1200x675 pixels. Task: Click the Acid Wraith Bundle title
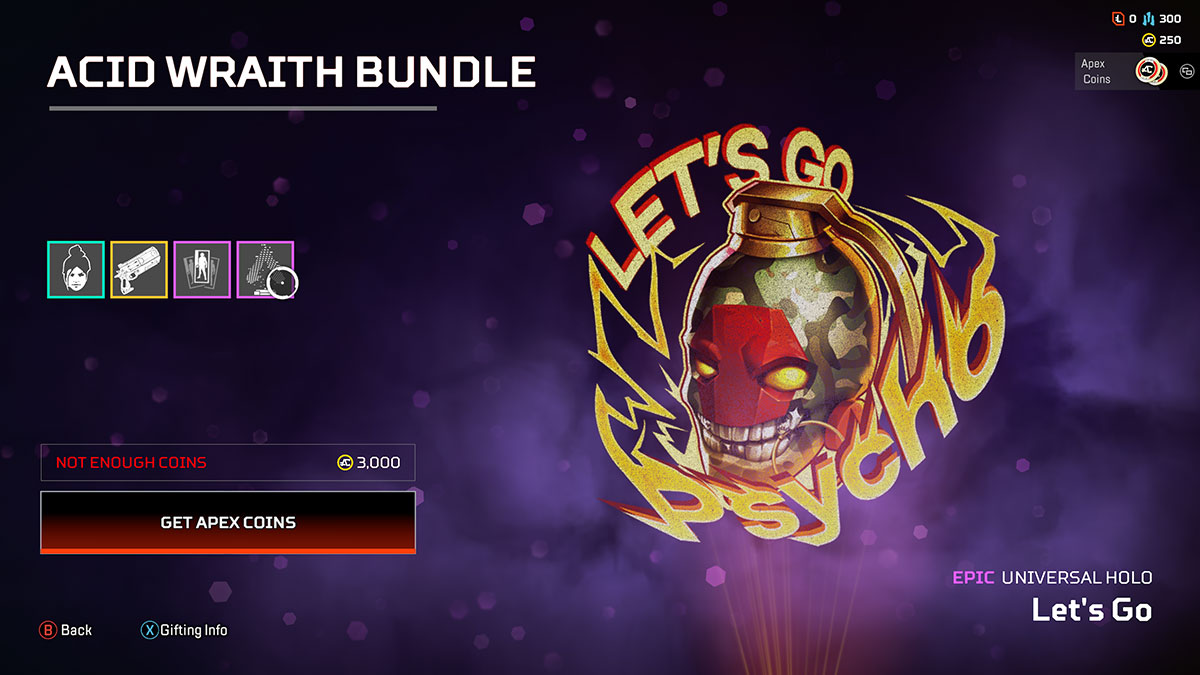tap(291, 72)
